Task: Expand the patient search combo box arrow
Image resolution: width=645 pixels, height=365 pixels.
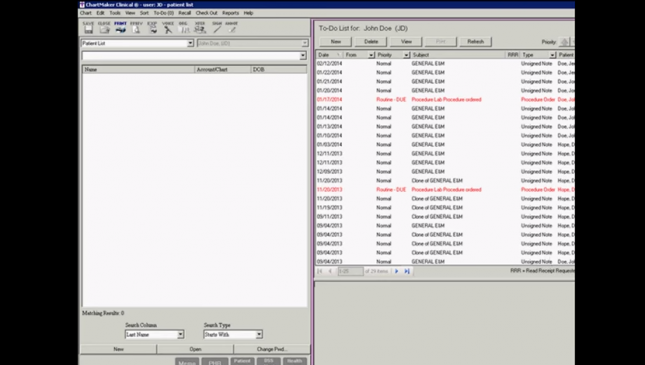Action: tap(303, 56)
